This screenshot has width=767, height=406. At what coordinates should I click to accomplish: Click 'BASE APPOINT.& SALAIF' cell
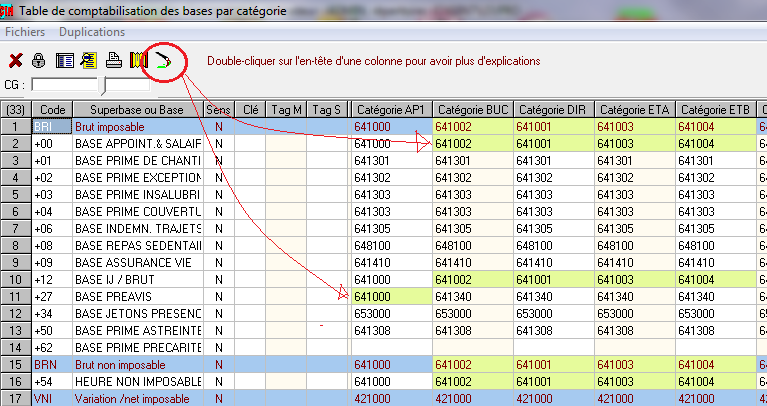pos(137,144)
